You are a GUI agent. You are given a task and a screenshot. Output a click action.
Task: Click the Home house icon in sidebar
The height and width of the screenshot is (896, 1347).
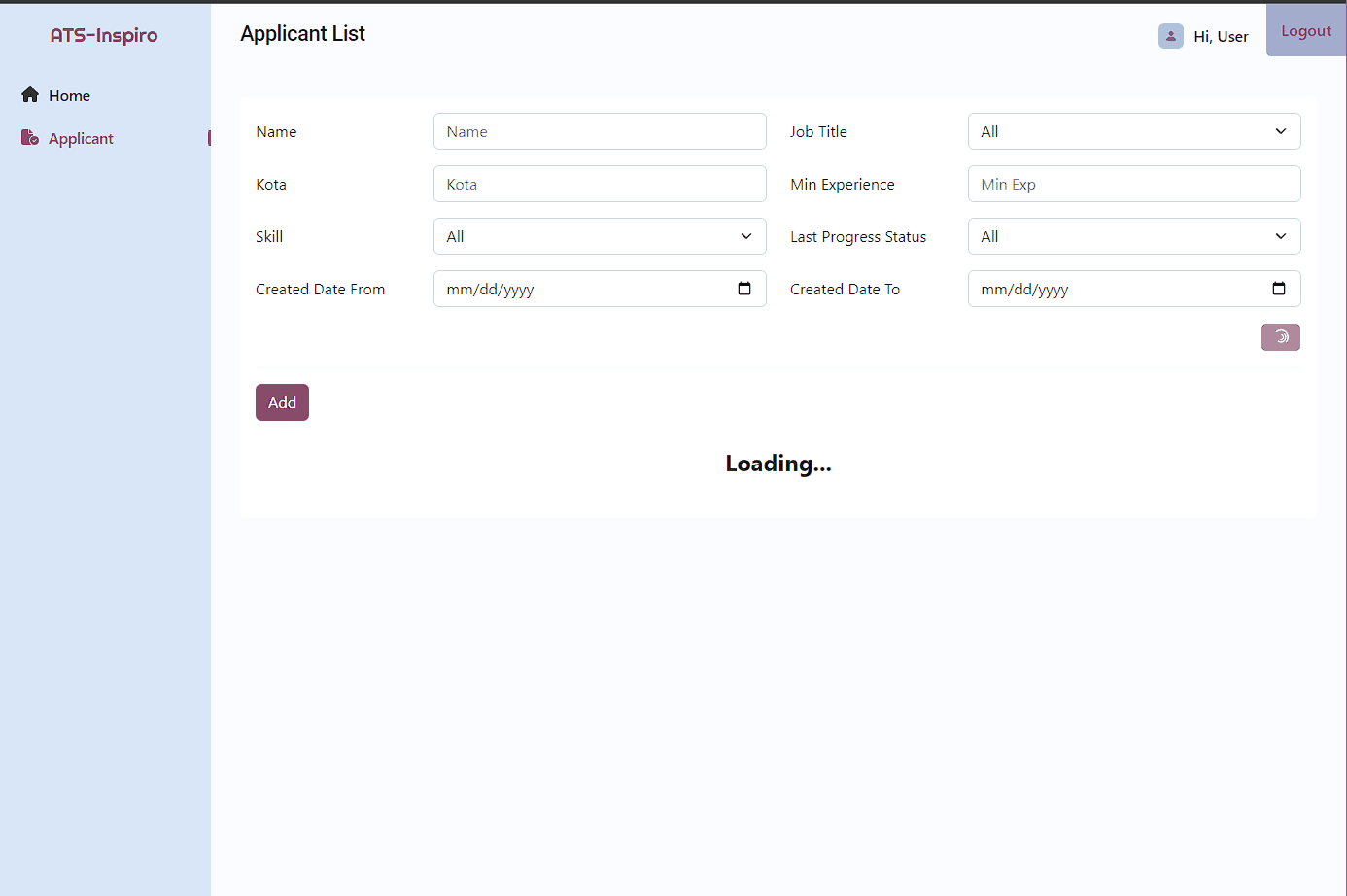[30, 95]
